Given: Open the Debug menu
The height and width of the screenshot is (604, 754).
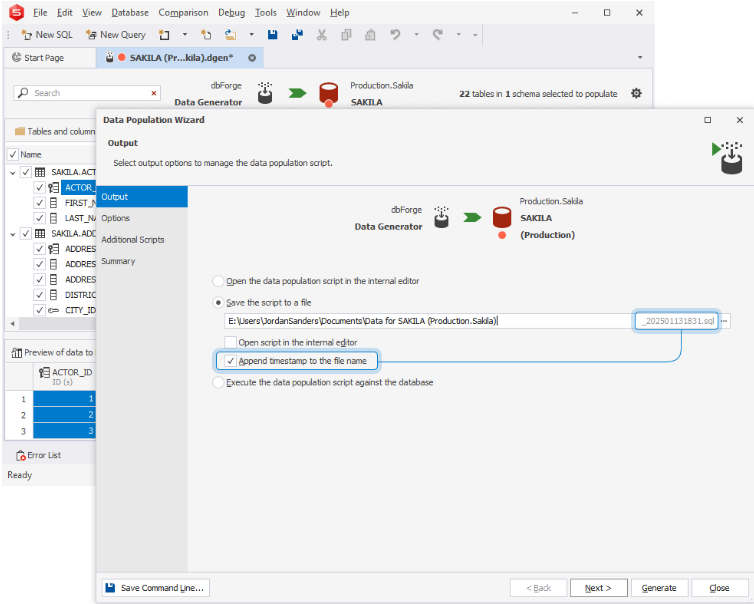Looking at the screenshot, I should pos(231,13).
